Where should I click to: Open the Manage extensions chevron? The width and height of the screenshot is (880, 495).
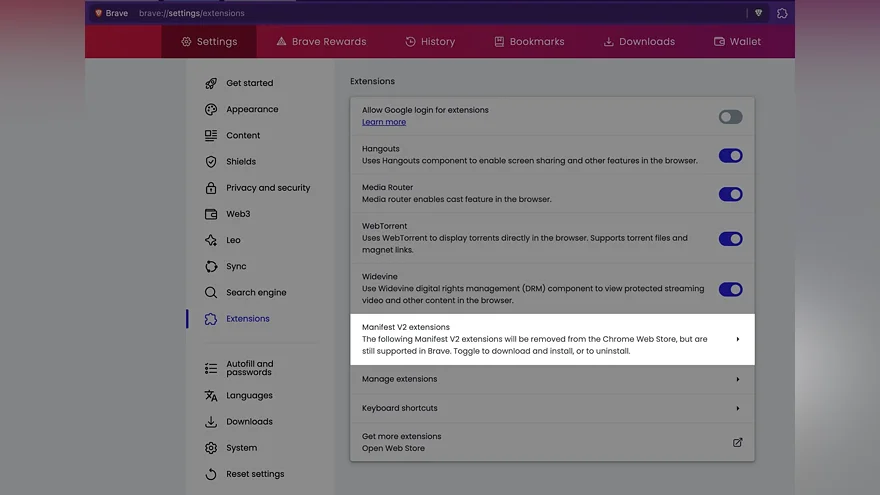click(738, 379)
